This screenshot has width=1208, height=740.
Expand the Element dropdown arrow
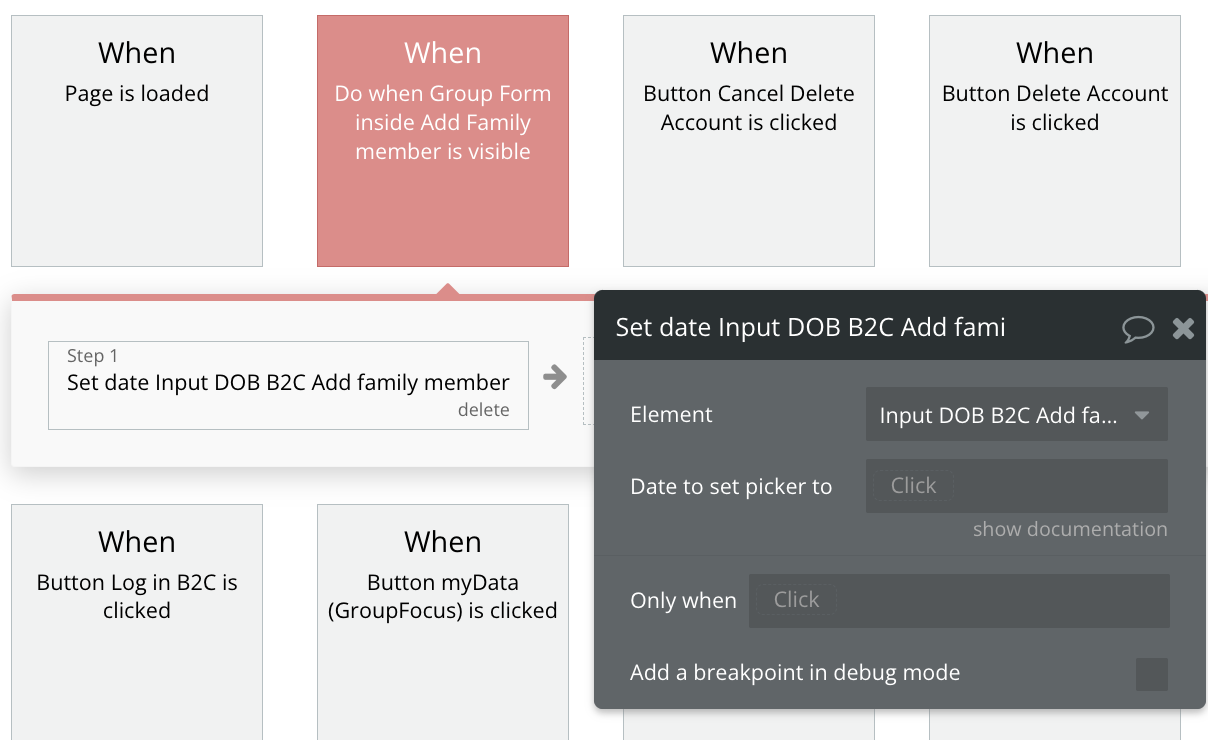click(x=1142, y=415)
